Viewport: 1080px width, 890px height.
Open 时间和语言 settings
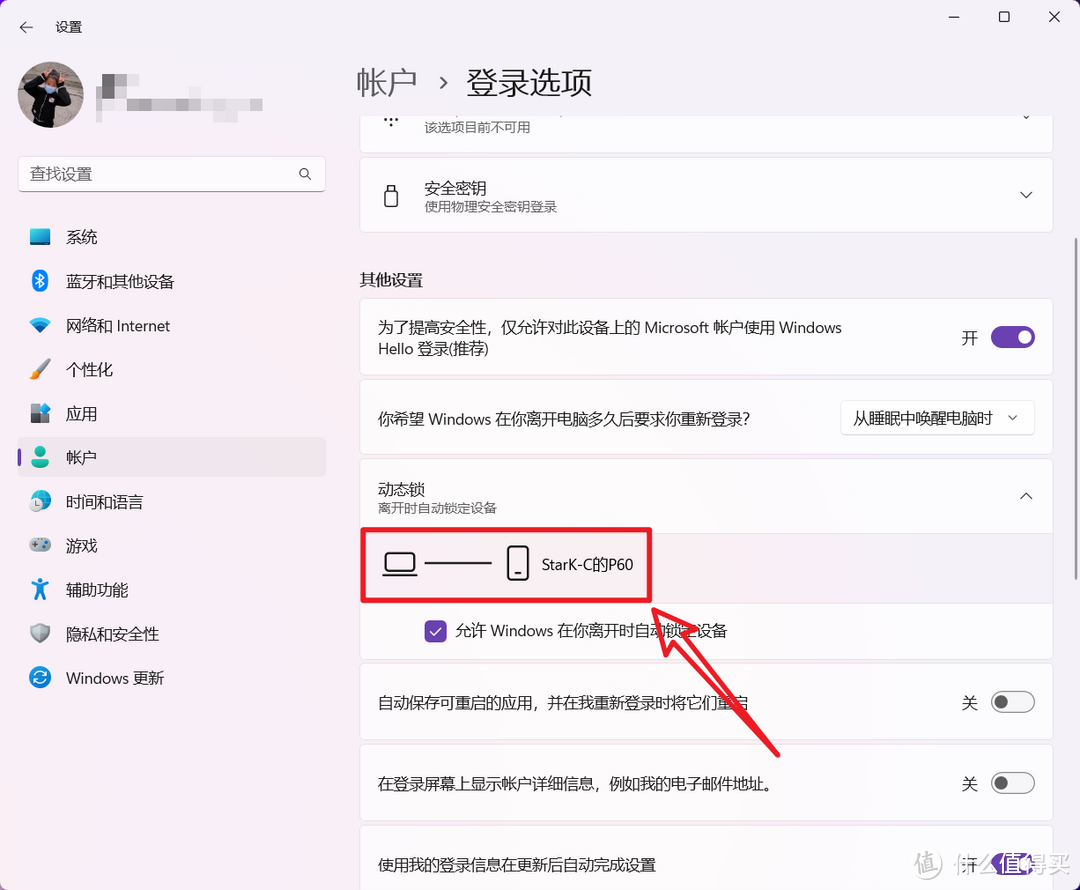171,501
